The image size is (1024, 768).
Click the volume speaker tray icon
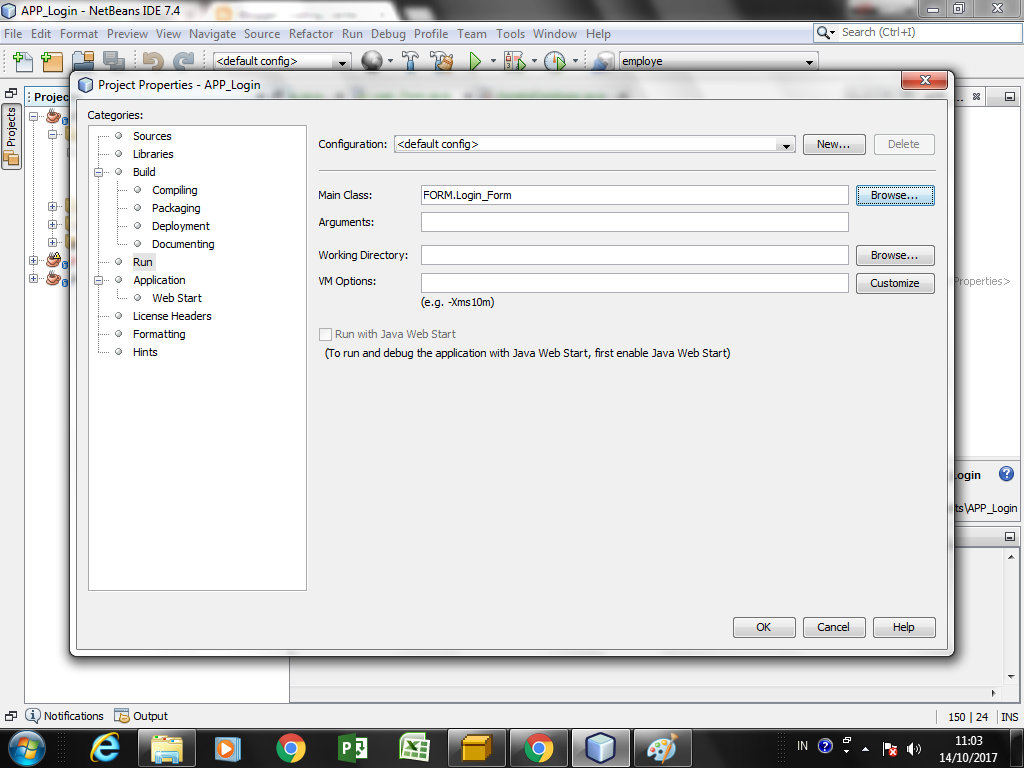click(x=914, y=748)
